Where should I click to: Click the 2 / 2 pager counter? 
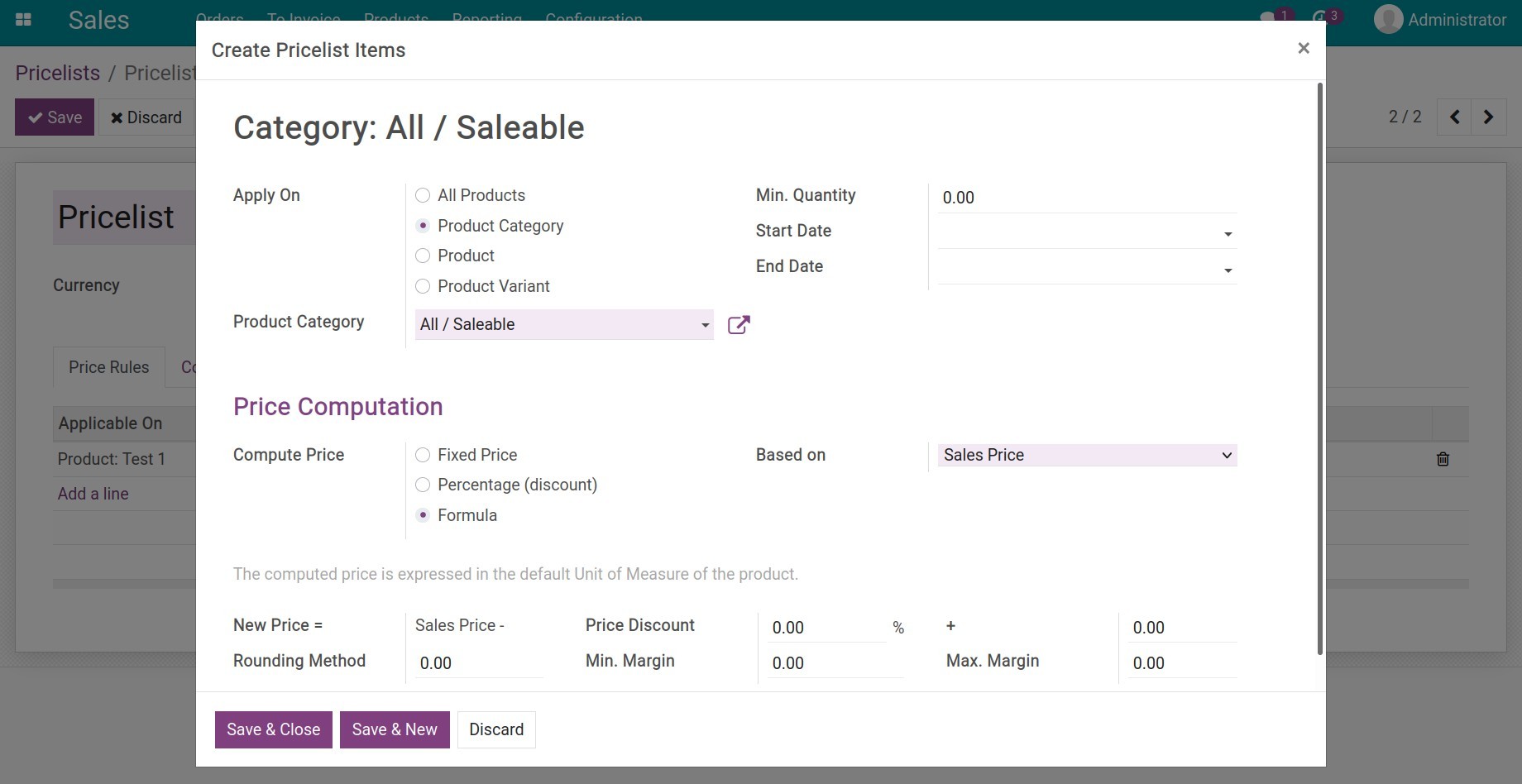click(x=1405, y=117)
